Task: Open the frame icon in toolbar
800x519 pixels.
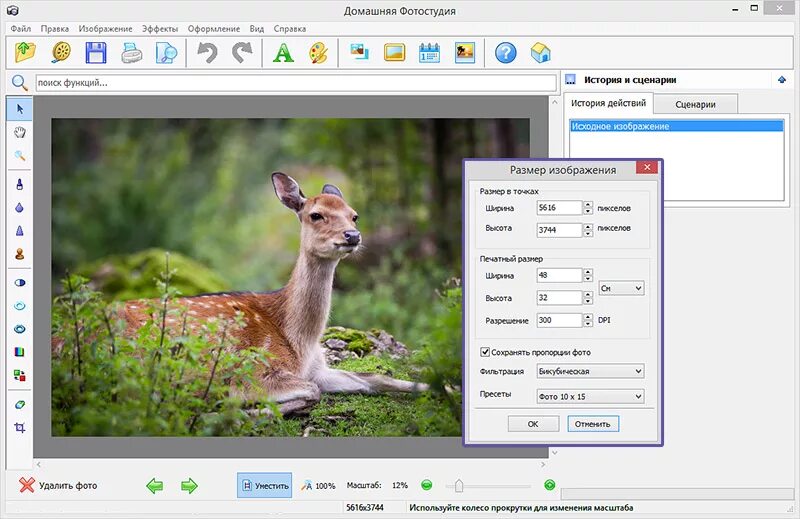Action: coord(394,53)
